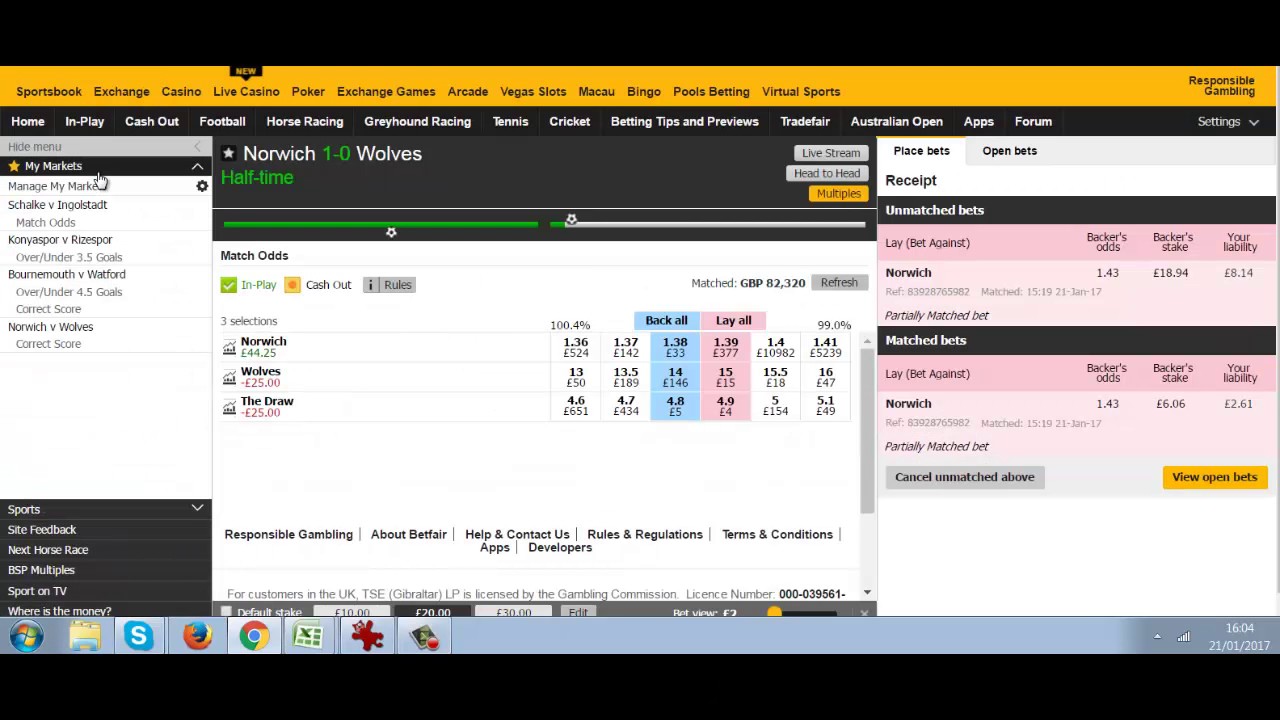Collapse the My Markets section
Screen dimensions: 1280x720
[x=197, y=166]
